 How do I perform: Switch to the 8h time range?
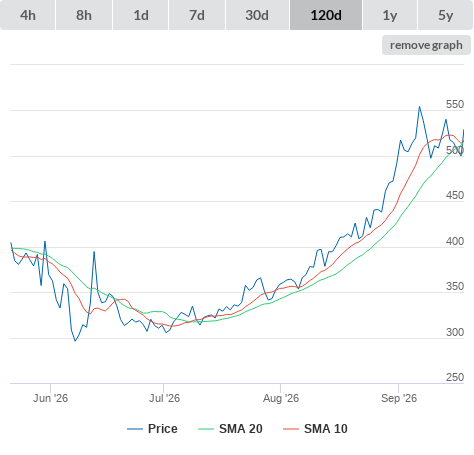click(x=84, y=15)
